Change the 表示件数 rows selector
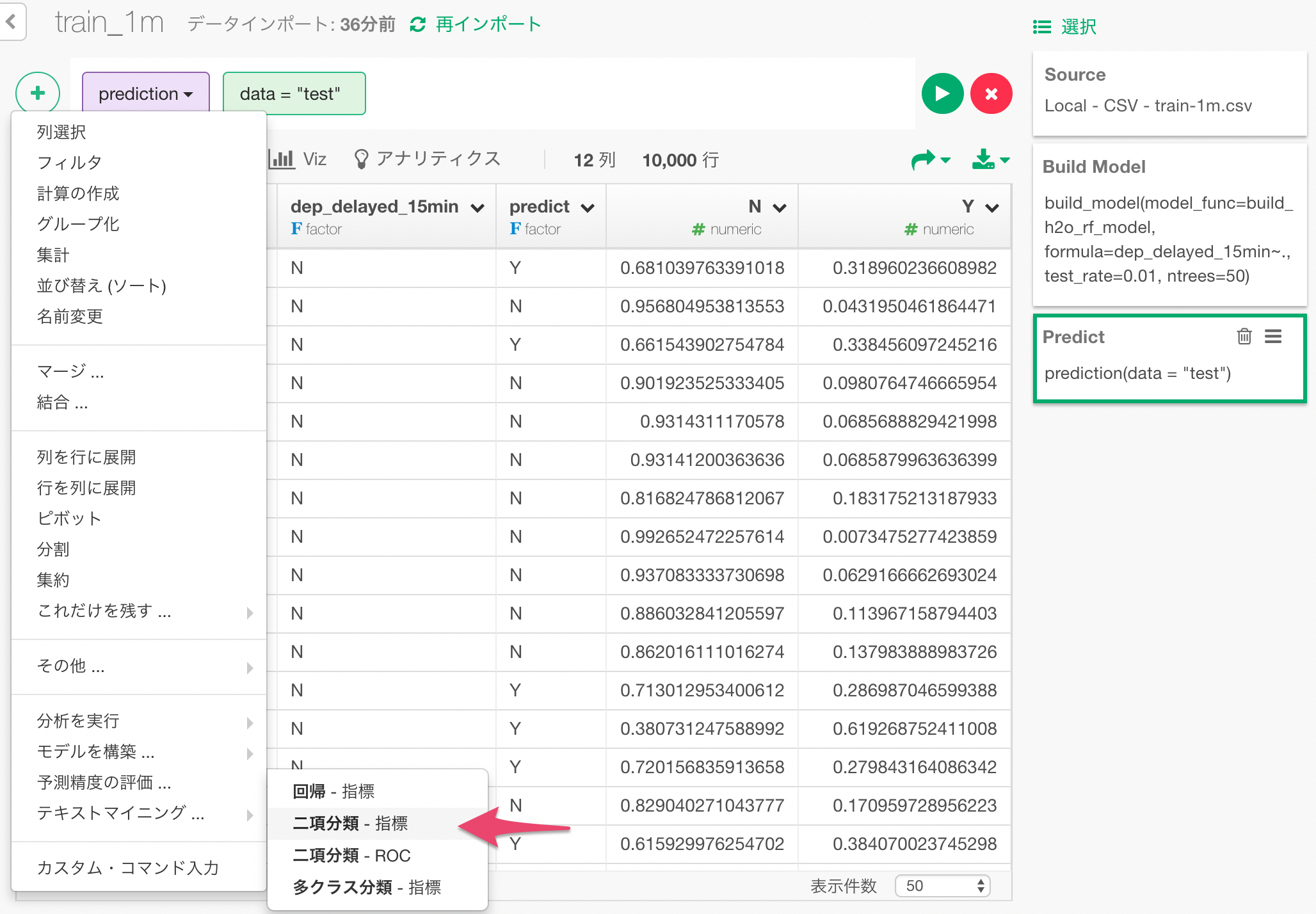This screenshot has height=914, width=1316. coord(942,885)
